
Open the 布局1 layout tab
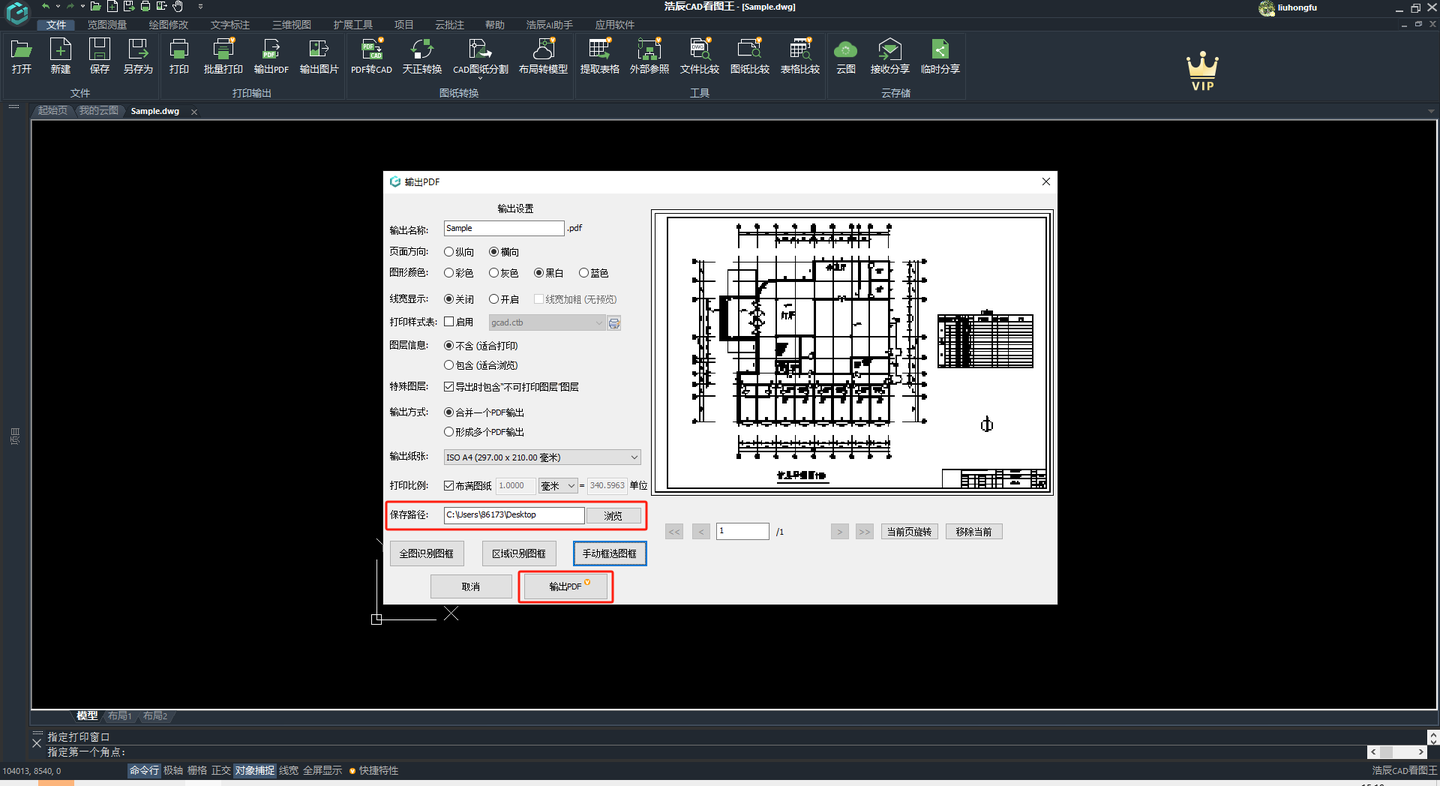point(119,716)
